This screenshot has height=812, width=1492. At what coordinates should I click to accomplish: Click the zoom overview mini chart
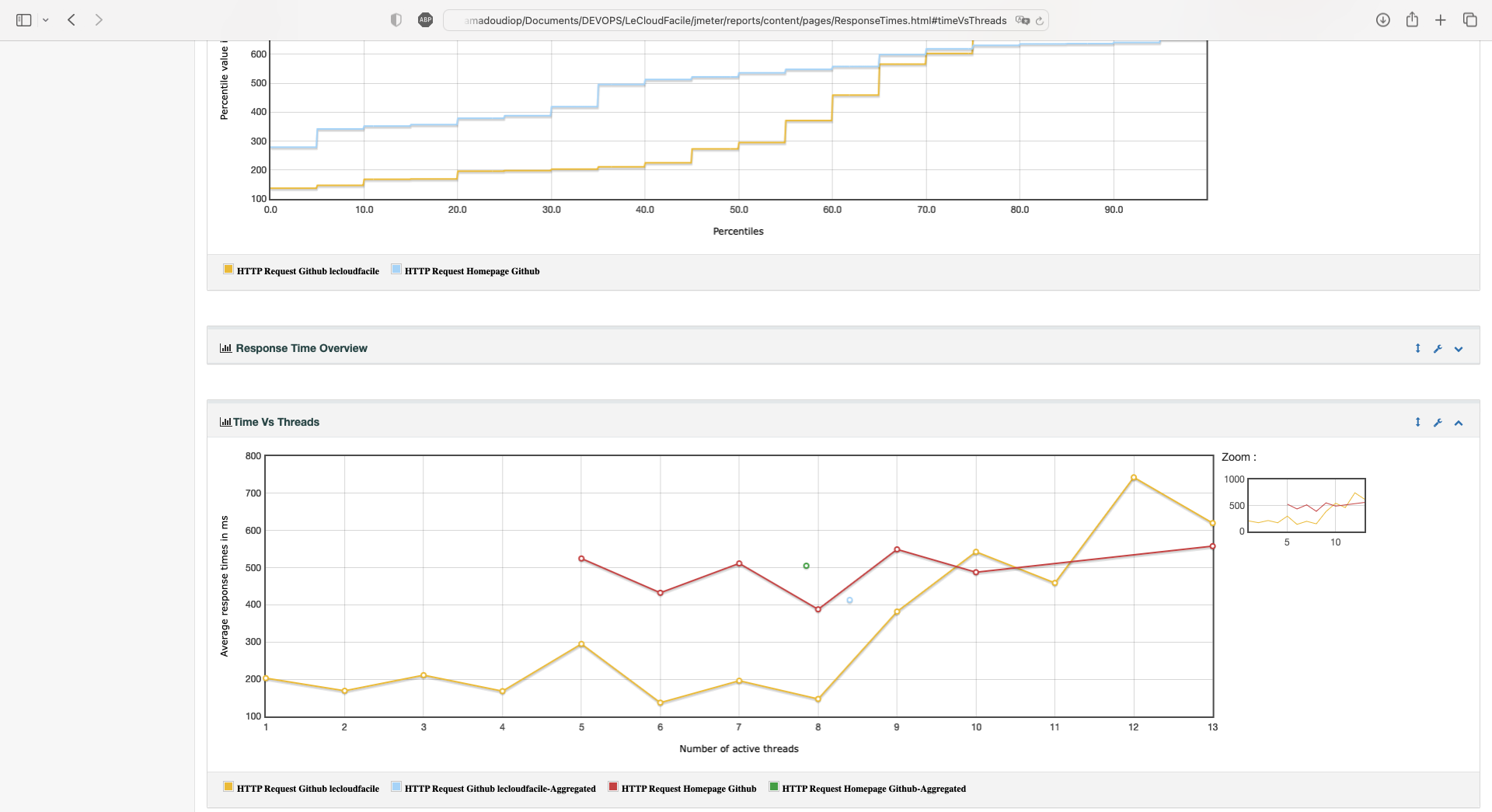click(x=1306, y=505)
